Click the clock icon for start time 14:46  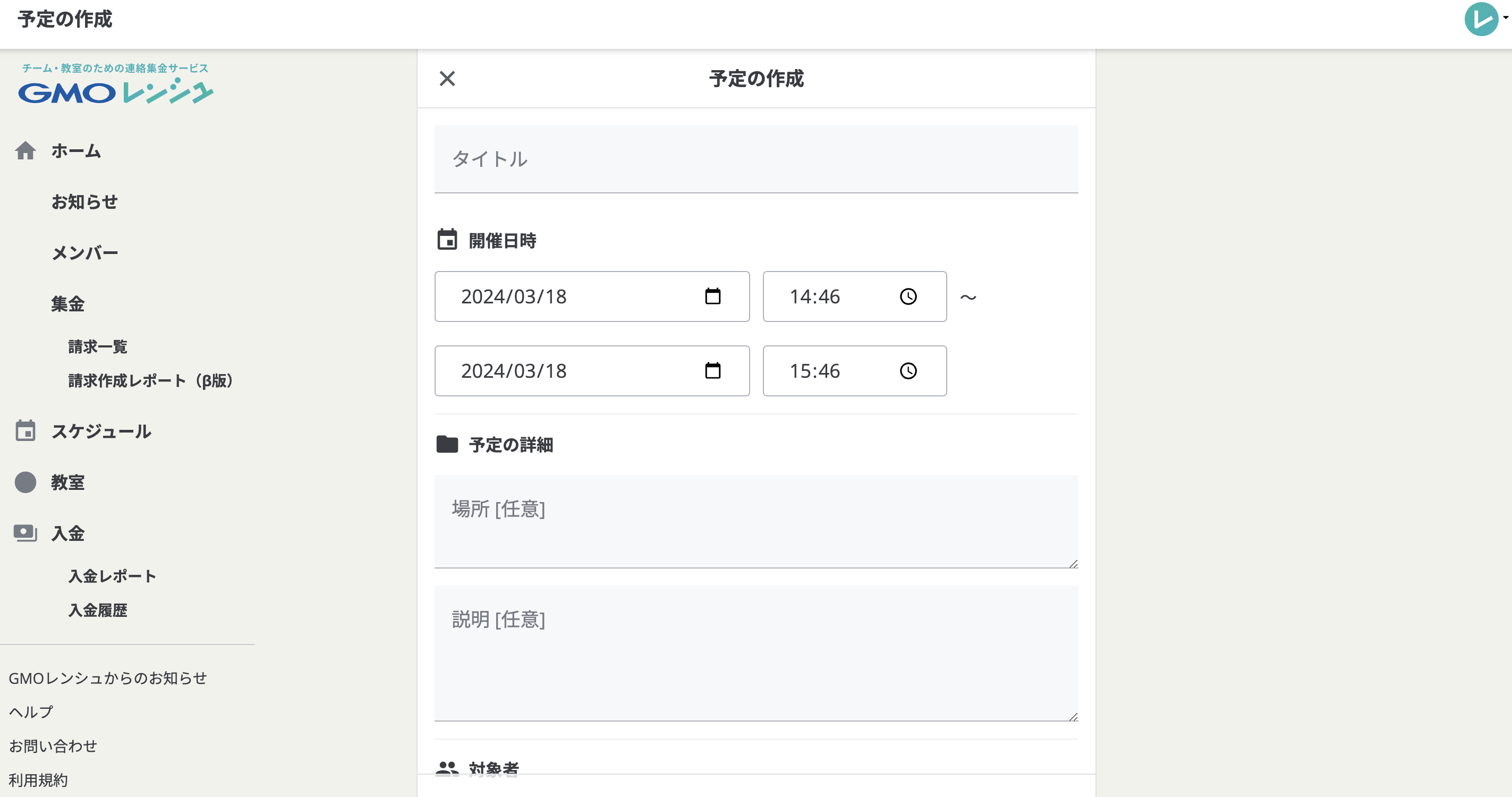[908, 296]
